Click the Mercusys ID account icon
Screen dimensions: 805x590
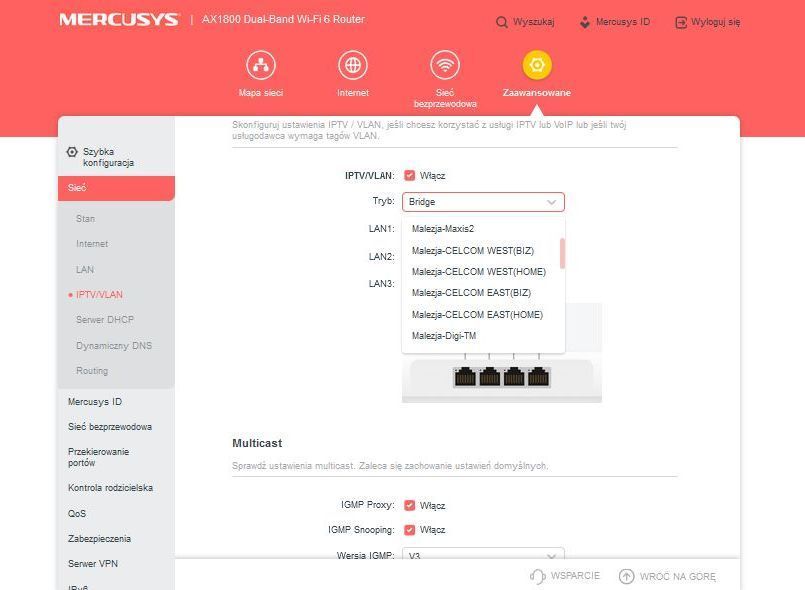coord(585,22)
